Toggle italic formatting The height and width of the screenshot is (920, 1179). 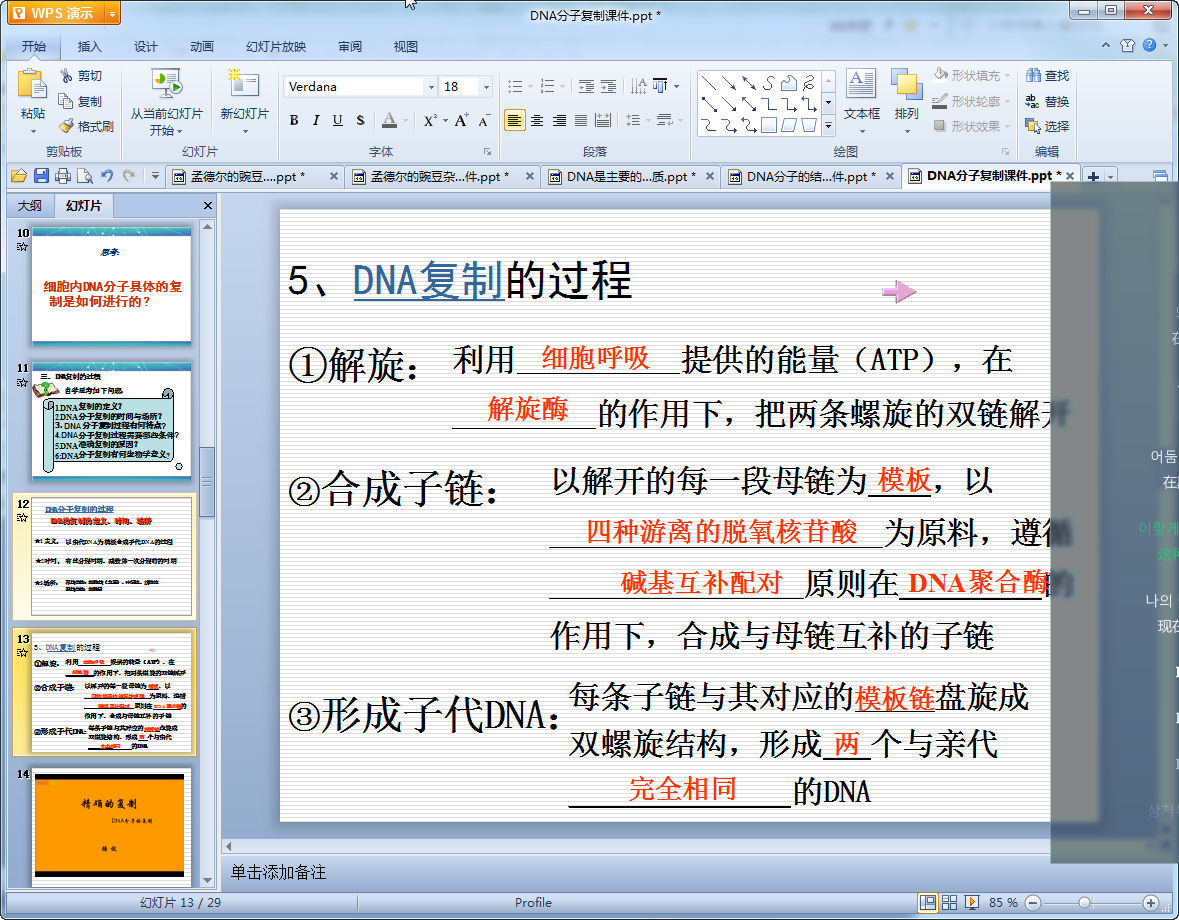pyautogui.click(x=316, y=120)
